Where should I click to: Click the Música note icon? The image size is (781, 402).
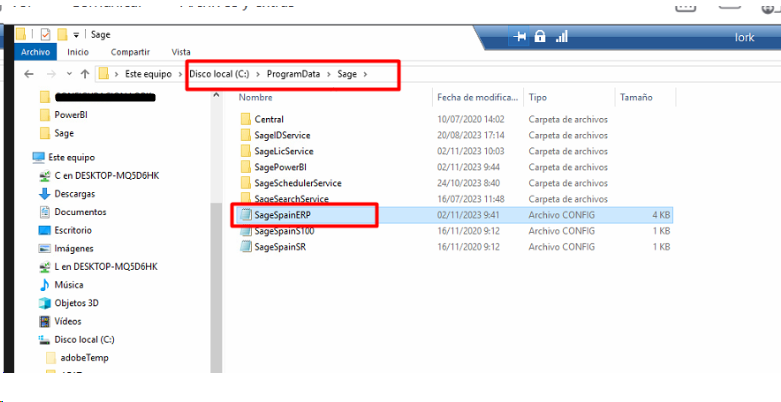(45, 285)
